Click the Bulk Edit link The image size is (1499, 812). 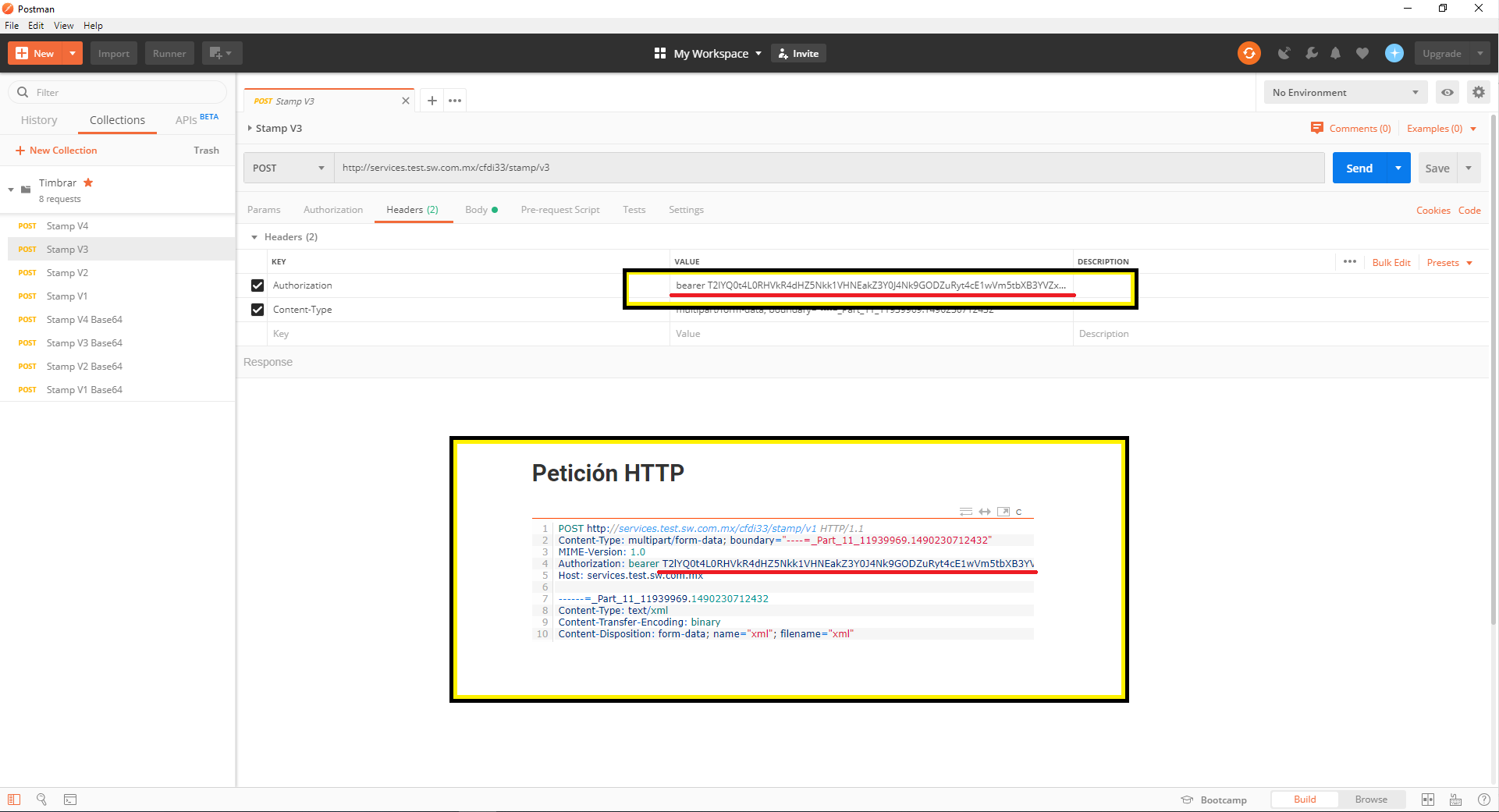[1391, 262]
